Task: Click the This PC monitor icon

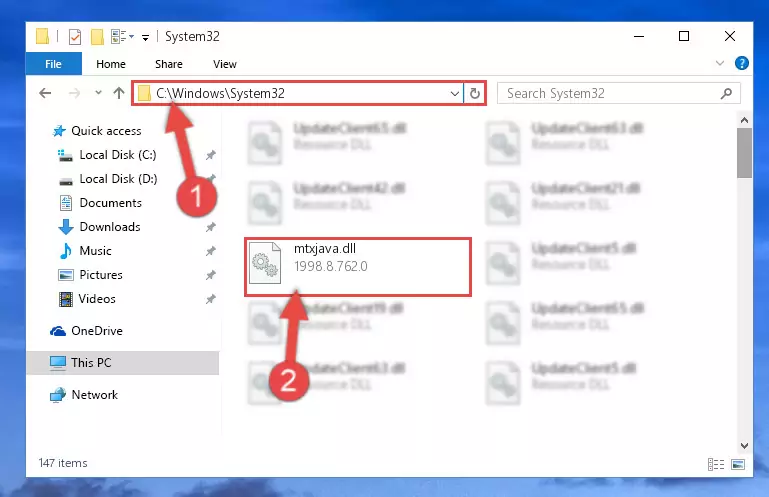Action: tap(58, 363)
